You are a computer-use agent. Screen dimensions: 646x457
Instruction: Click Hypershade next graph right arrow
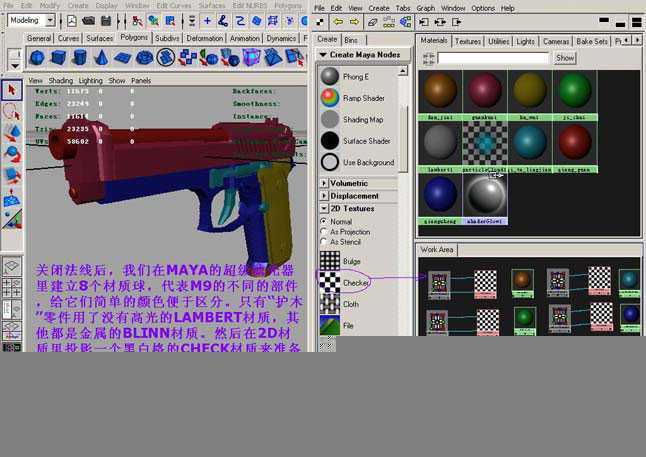[x=354, y=22]
